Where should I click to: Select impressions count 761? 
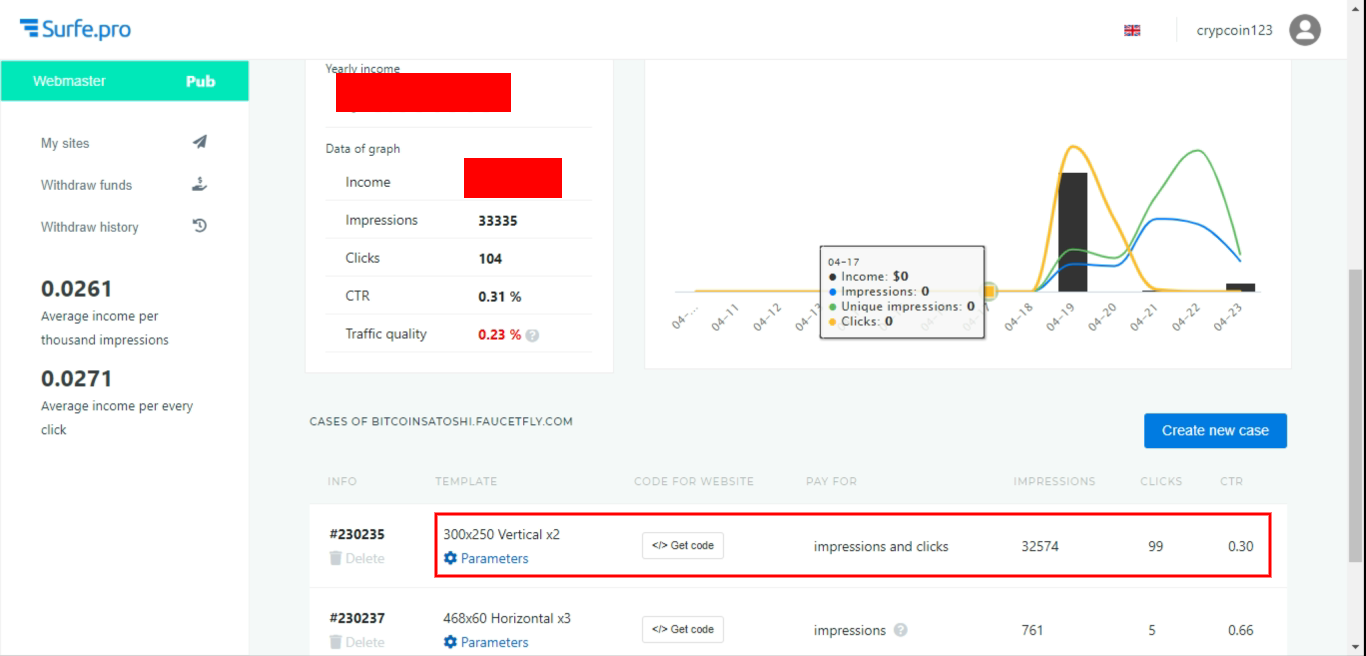pos(1032,630)
